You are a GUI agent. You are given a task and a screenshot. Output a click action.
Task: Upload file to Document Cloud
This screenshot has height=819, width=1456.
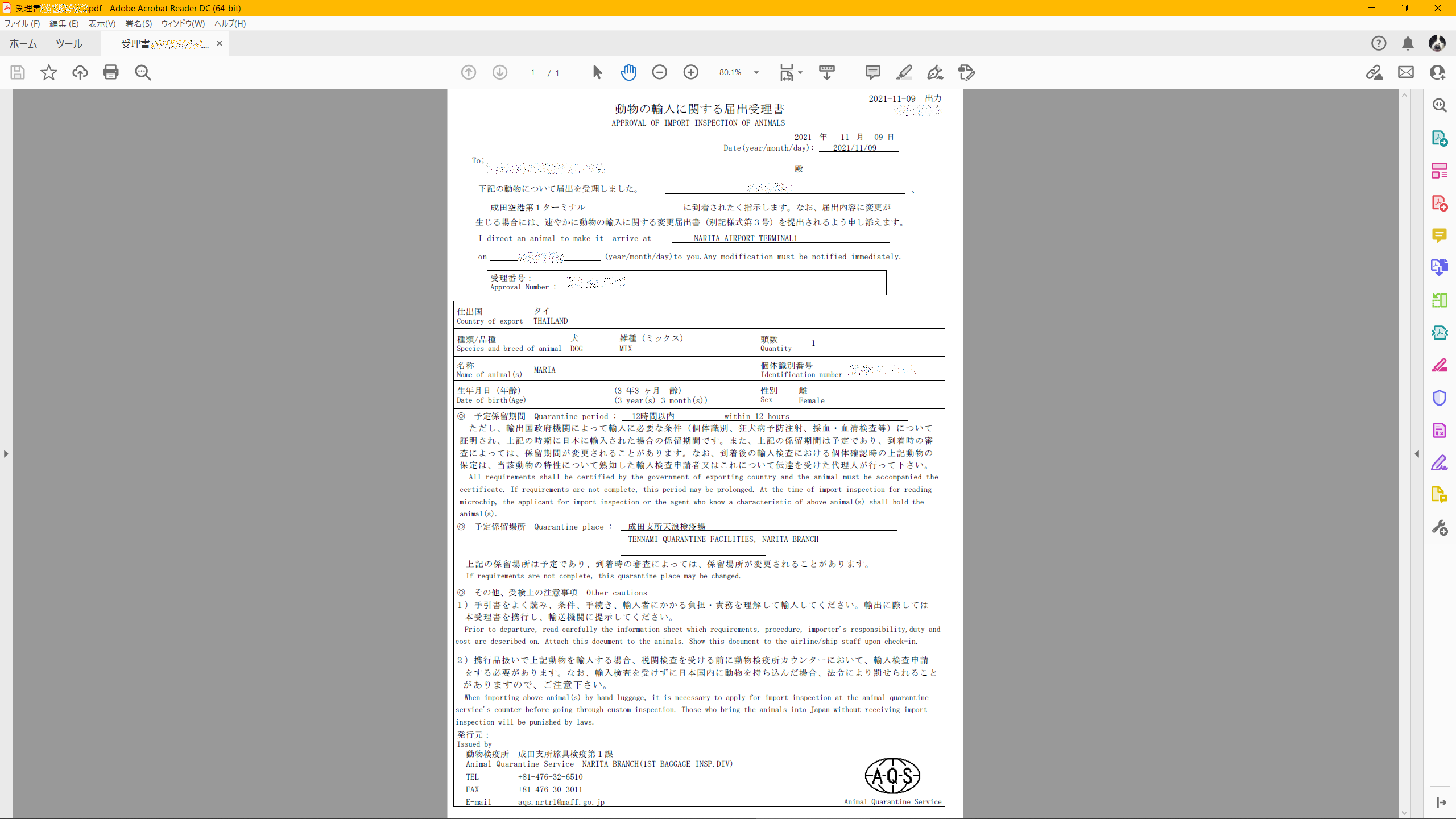tap(80, 72)
